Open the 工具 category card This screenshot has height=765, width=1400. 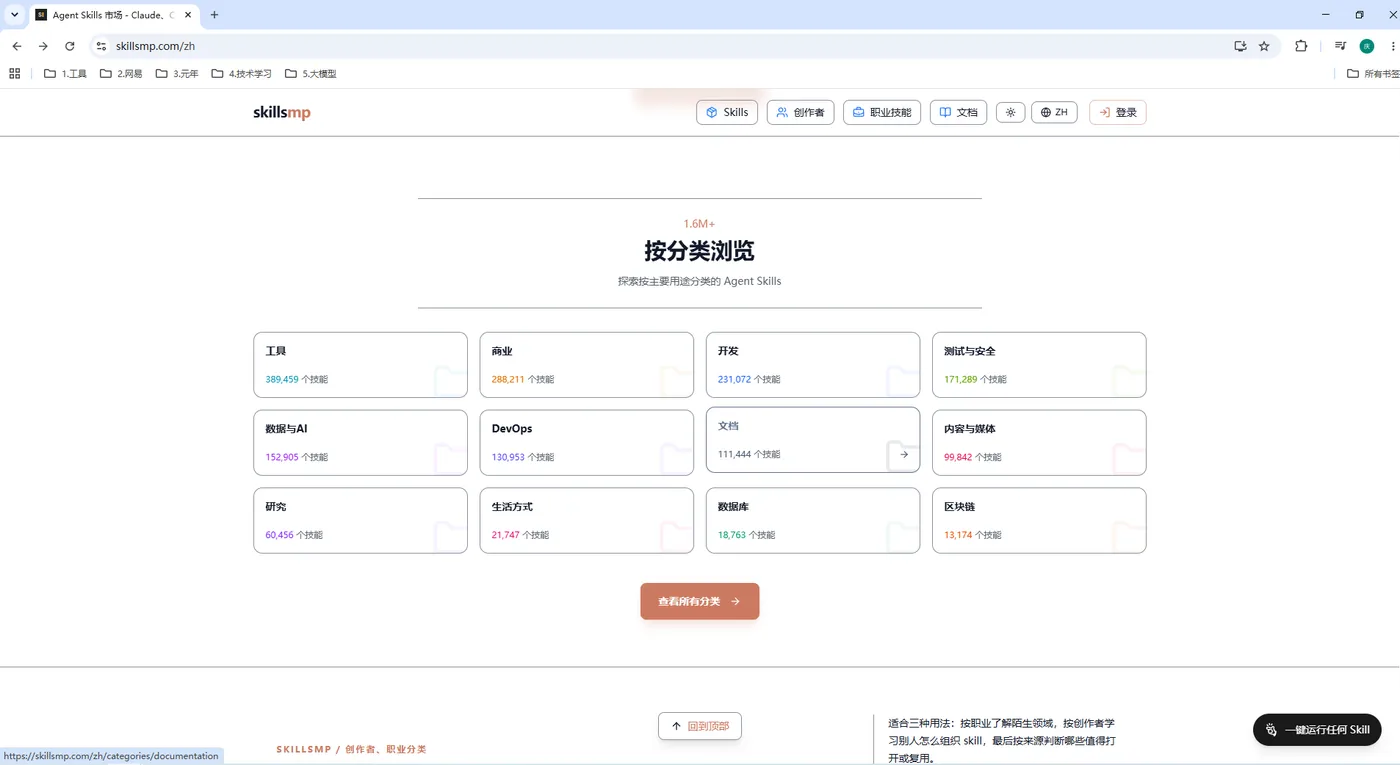(x=360, y=365)
